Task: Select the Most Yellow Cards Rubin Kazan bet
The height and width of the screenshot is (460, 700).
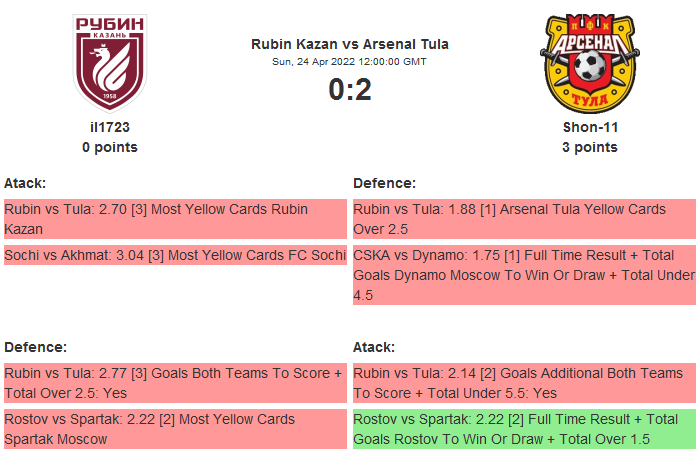Action: pyautogui.click(x=174, y=219)
